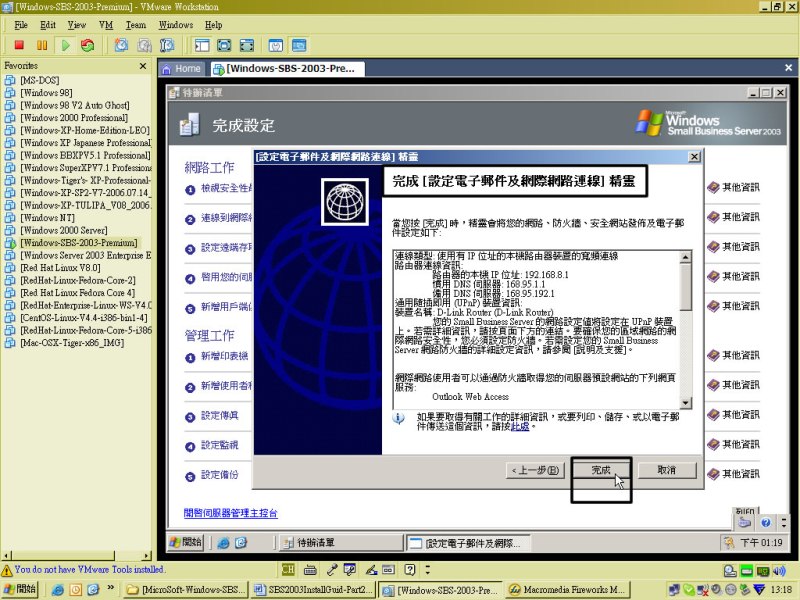This screenshot has height=600, width=800.
Task: Click the Suspend VM pause icon
Action: (42, 45)
